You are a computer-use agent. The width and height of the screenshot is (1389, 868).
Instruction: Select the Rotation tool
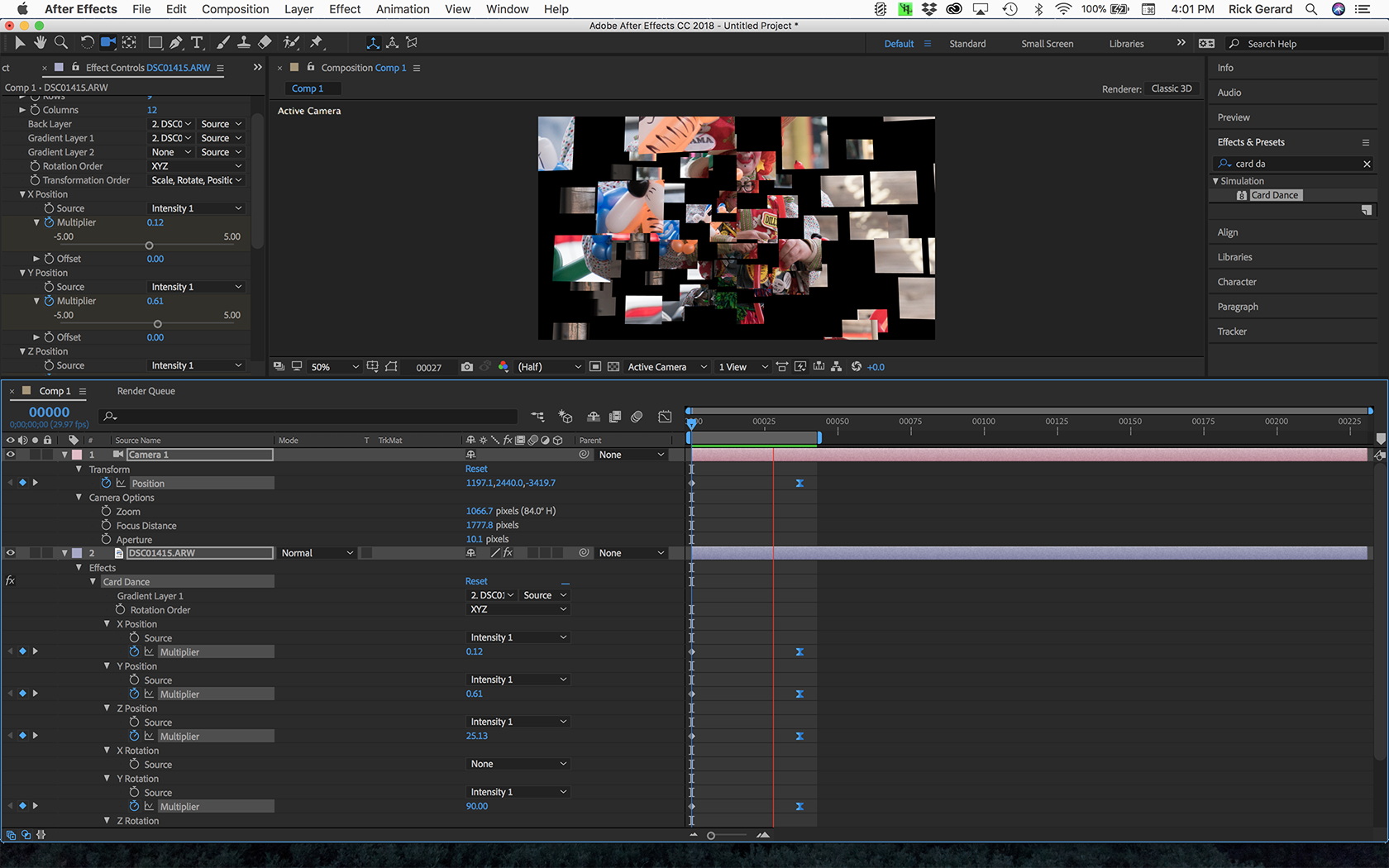(87, 42)
